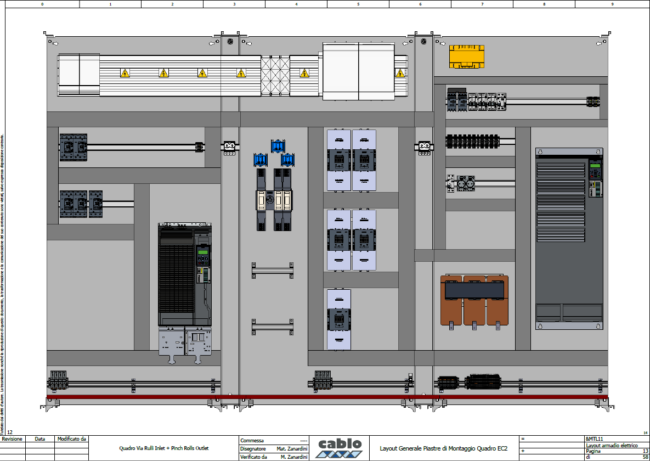Select the 'Quadro Via Rulli Inlet' description text
This screenshot has height=461, width=650.
coord(176,448)
